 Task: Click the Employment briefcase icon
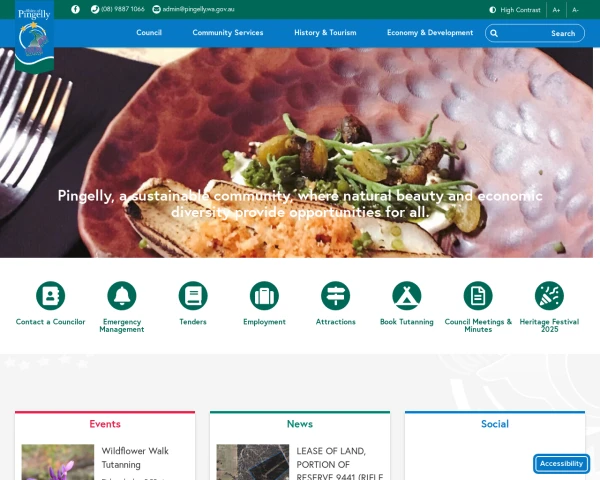point(264,296)
